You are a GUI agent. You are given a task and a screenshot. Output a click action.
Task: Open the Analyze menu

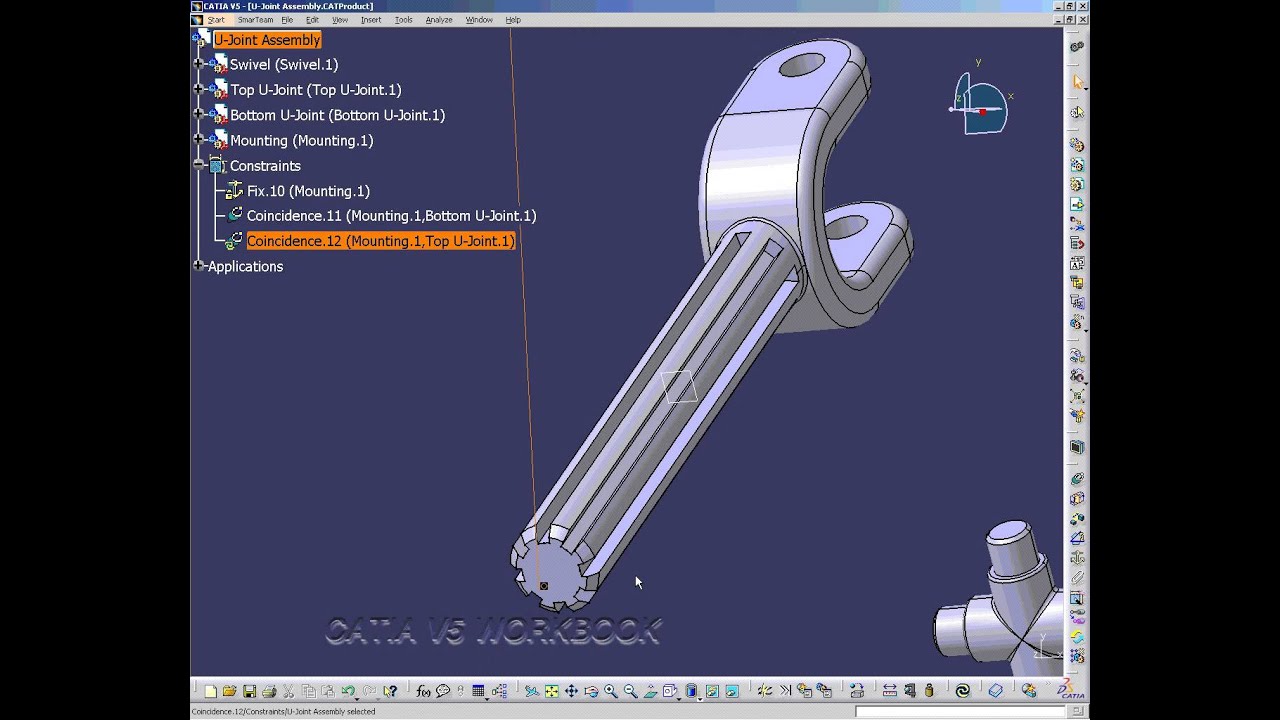point(438,20)
